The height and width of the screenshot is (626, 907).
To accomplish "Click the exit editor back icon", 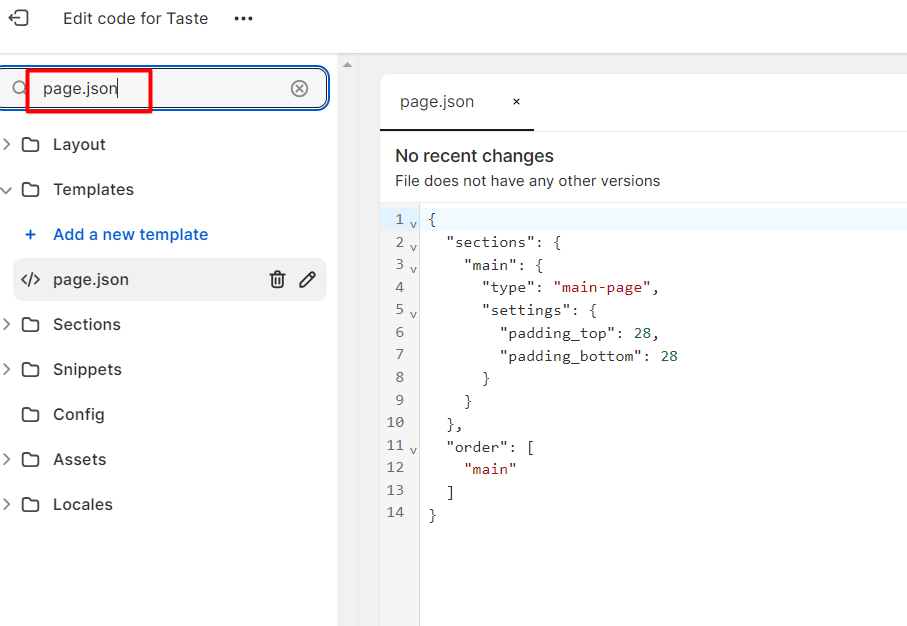I will (x=18, y=18).
